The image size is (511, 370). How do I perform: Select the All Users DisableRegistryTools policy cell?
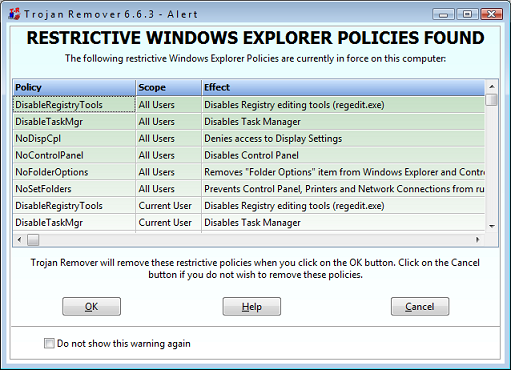point(74,105)
